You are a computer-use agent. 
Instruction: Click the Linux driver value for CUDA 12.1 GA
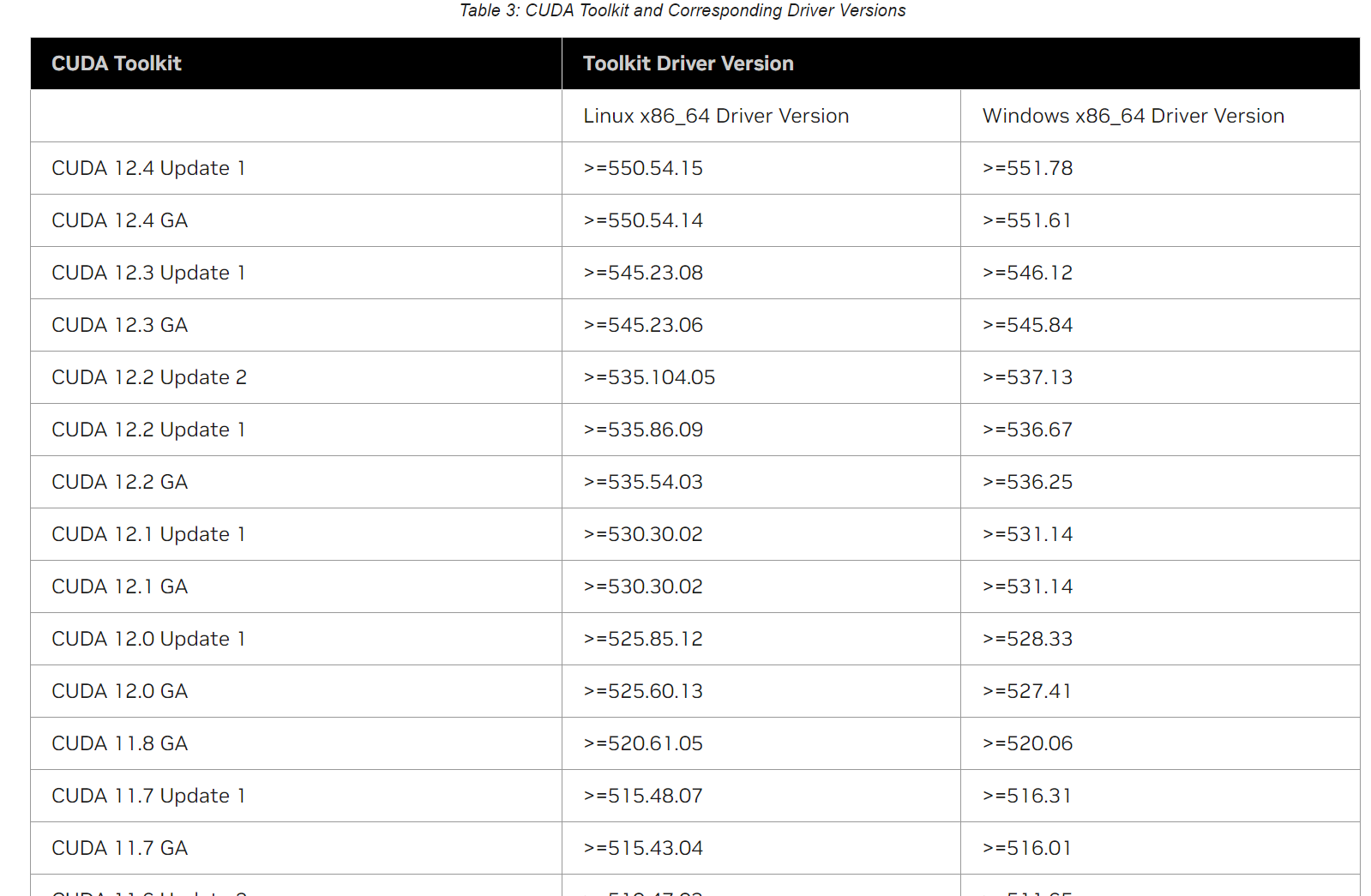coord(643,586)
